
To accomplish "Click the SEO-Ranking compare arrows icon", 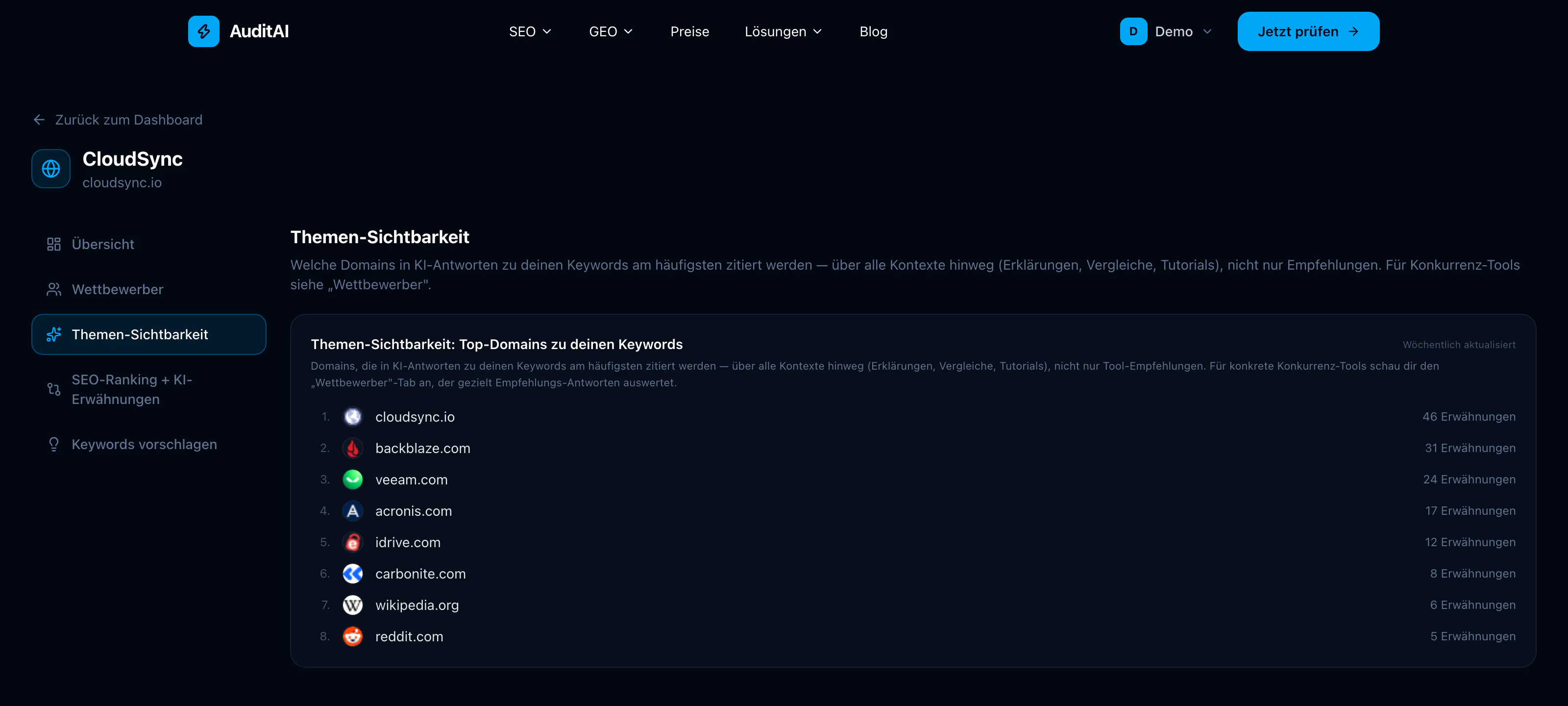I will pos(53,389).
